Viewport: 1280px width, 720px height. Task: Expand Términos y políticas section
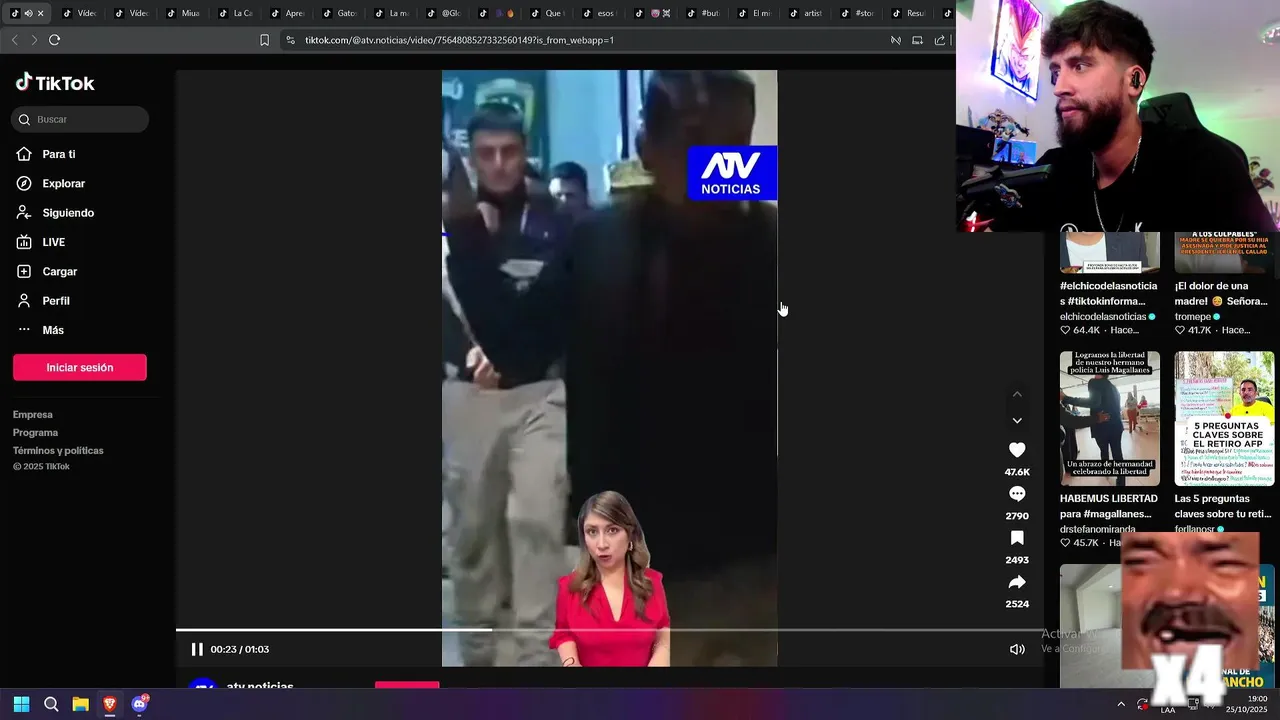click(58, 451)
